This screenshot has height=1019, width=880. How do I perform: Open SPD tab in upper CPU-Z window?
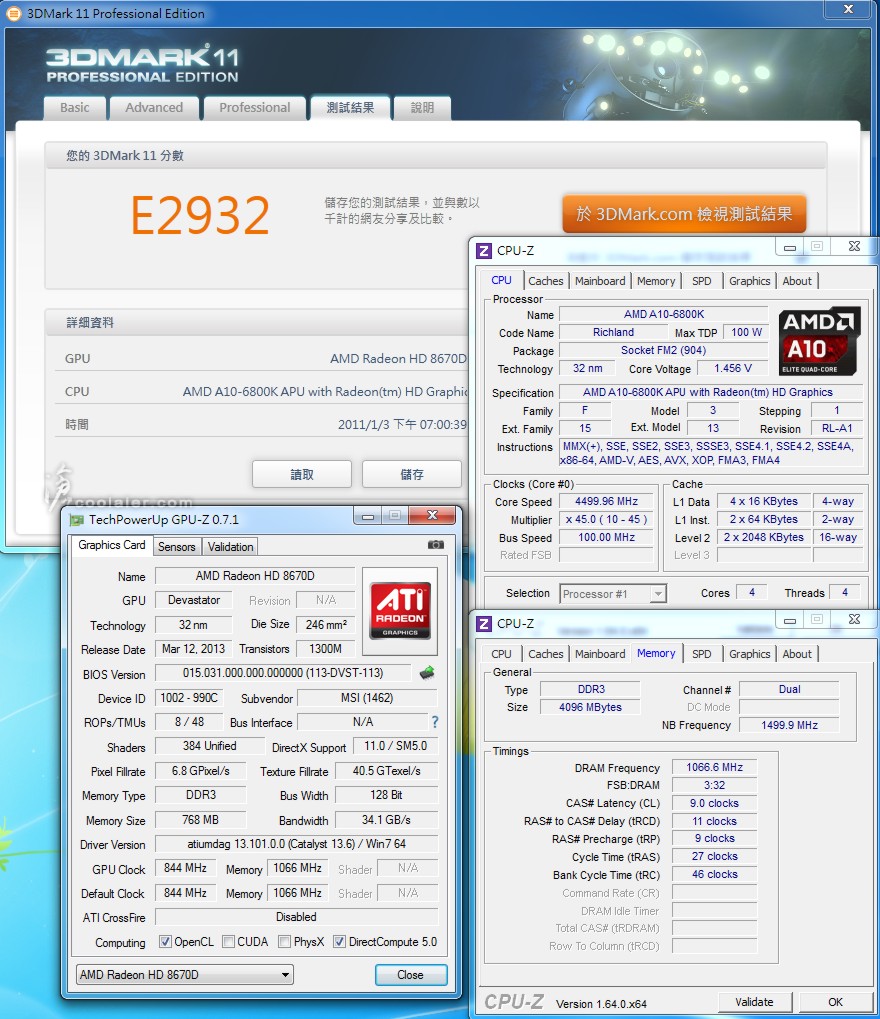(x=702, y=281)
